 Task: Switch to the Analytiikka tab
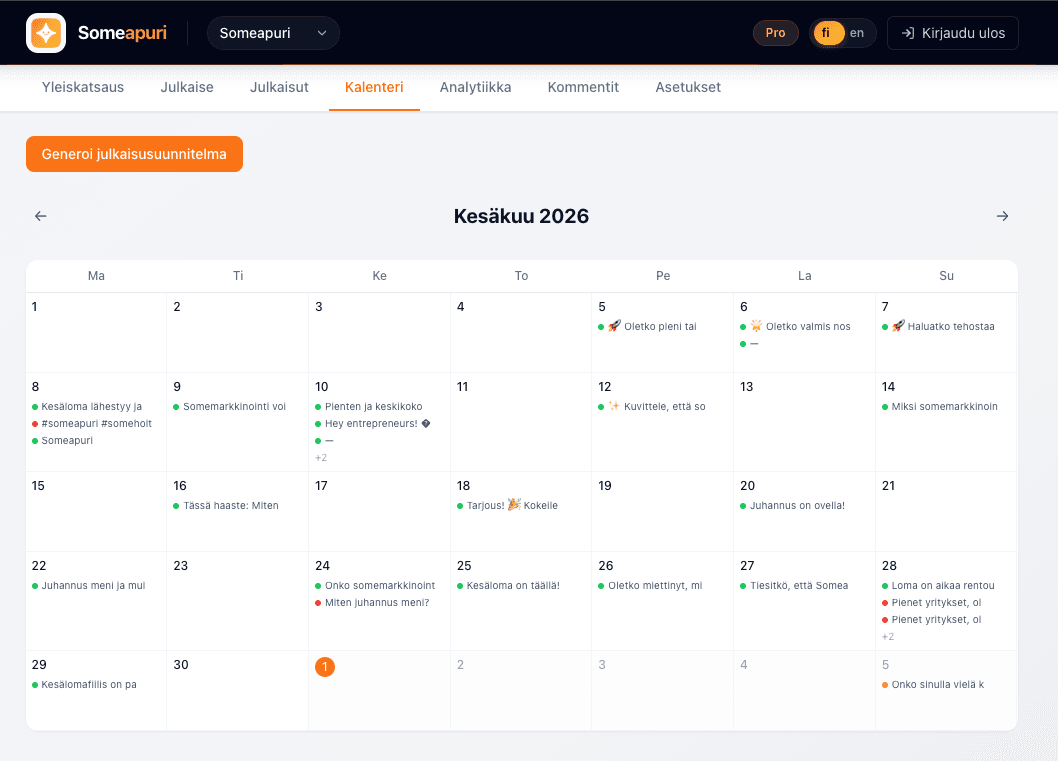pyautogui.click(x=475, y=87)
